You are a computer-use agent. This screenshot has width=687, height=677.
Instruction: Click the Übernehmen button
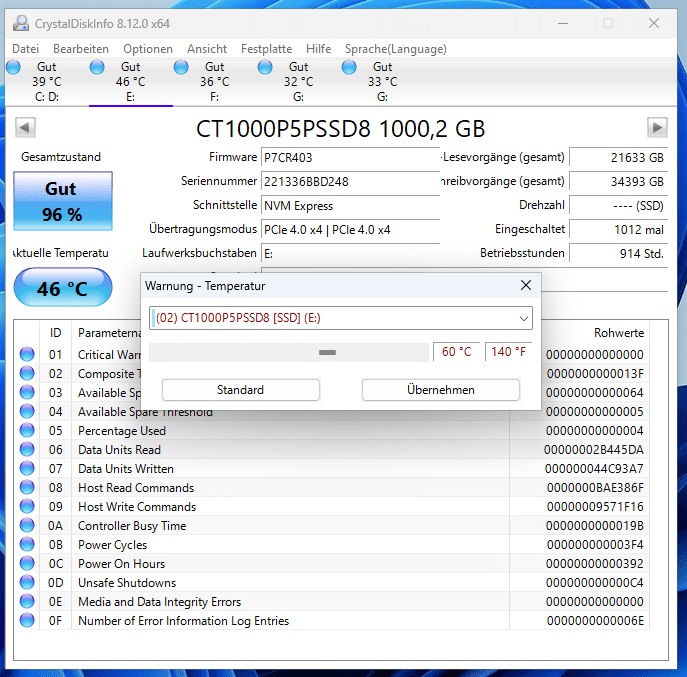click(441, 390)
